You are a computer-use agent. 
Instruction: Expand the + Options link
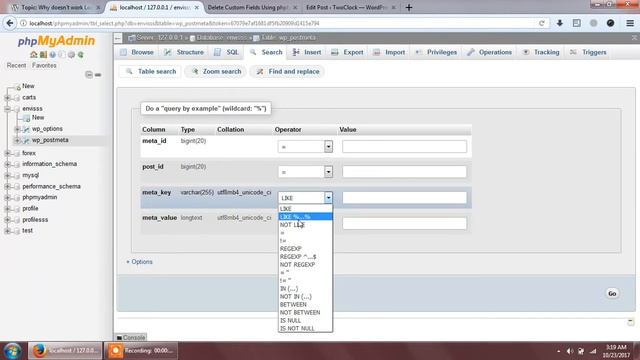coord(139,262)
